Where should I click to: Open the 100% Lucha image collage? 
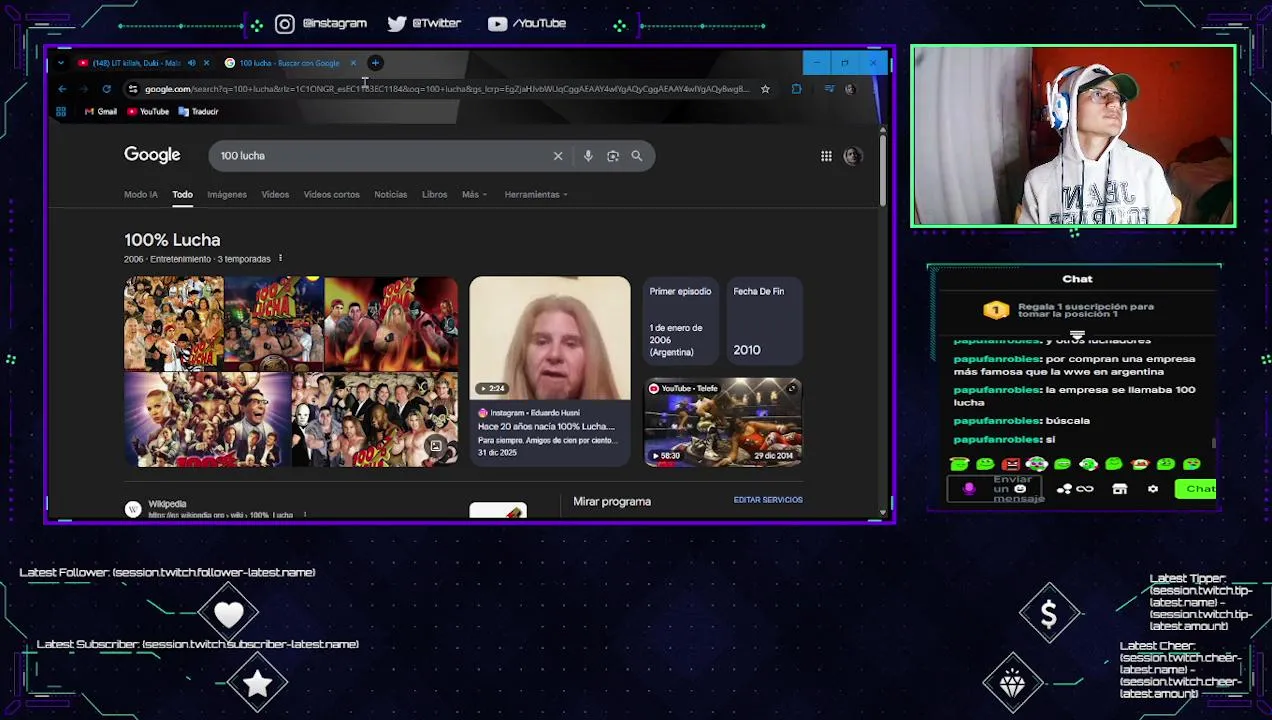[291, 371]
